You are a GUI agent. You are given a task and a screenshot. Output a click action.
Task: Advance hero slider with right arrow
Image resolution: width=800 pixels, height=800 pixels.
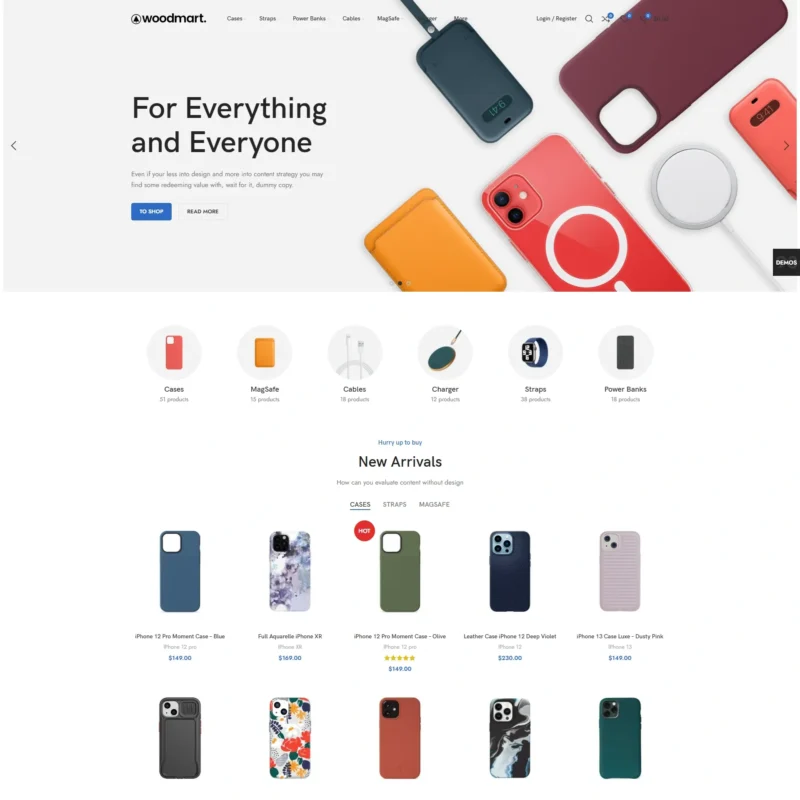(x=786, y=145)
